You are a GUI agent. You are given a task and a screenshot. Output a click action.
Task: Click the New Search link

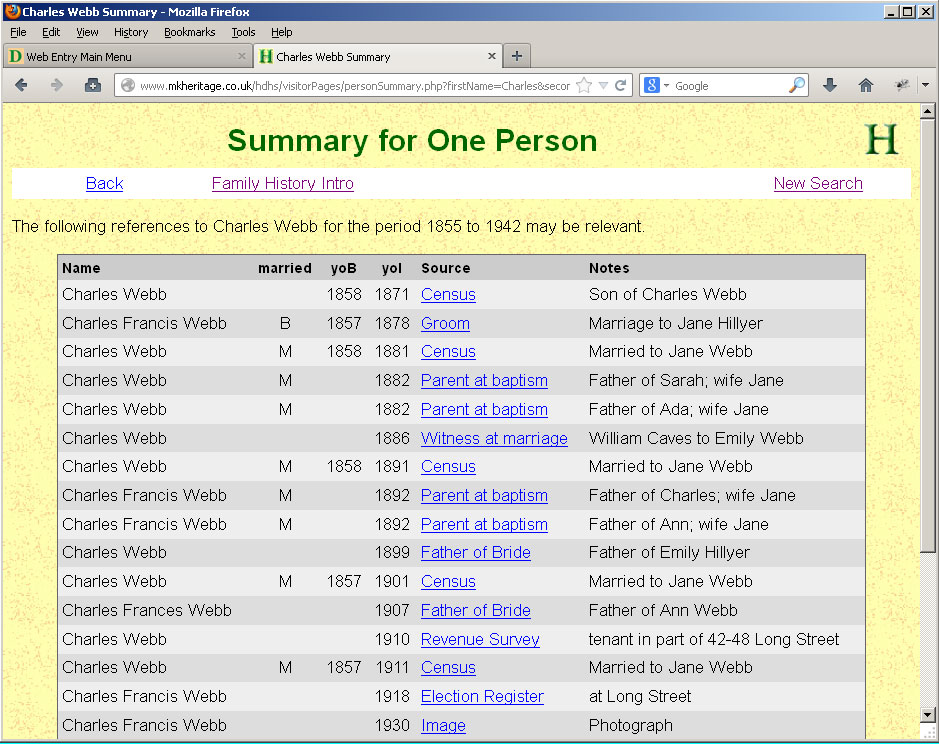pyautogui.click(x=817, y=183)
